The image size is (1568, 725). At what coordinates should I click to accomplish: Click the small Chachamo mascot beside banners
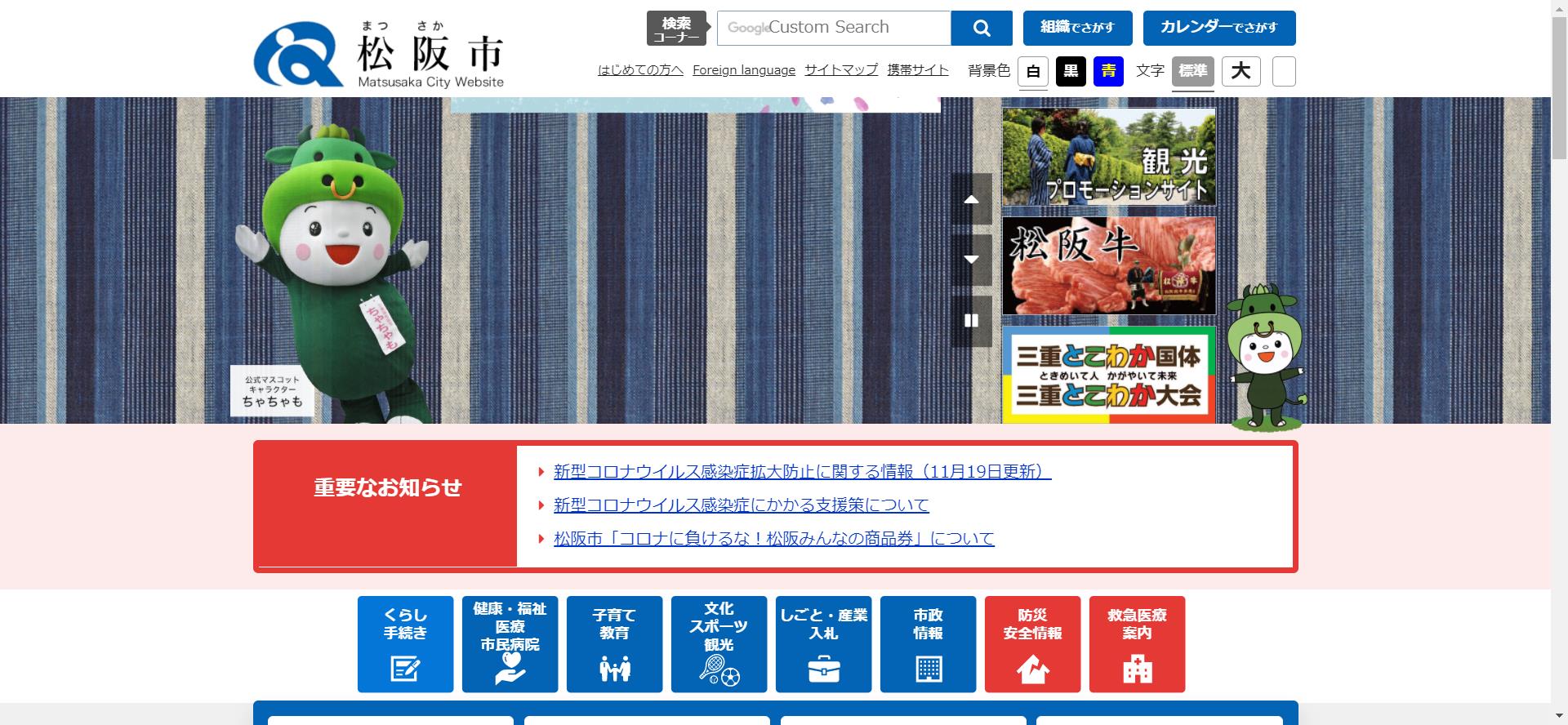[x=1267, y=357]
